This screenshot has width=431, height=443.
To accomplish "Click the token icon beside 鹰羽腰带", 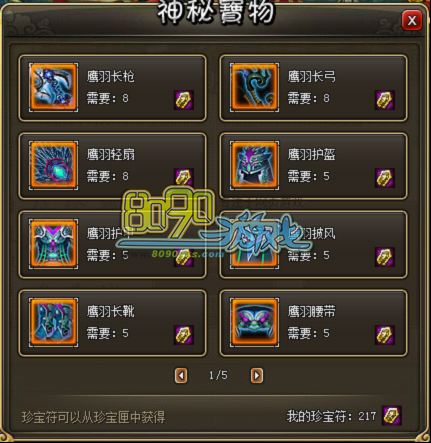I will (x=385, y=335).
